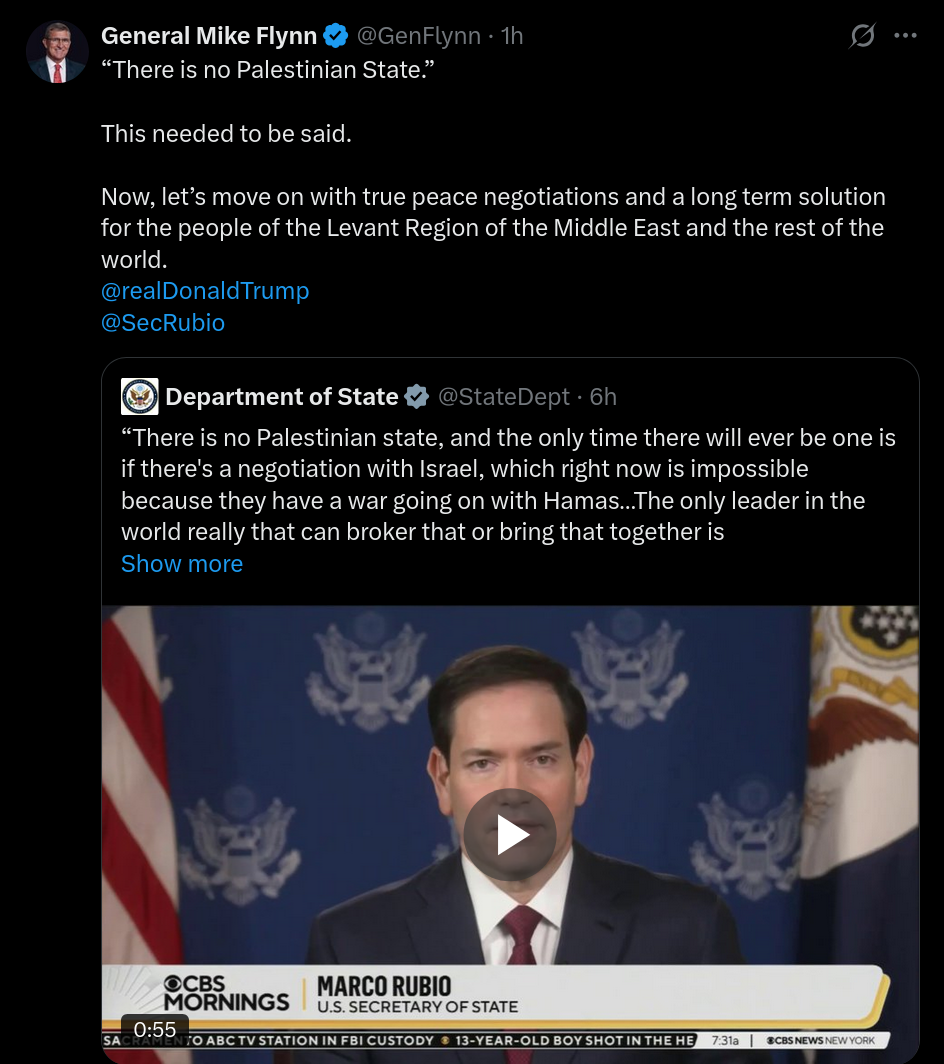This screenshot has height=1064, width=944.
Task: Open the General Mike Flynn display name link
Action: coord(209,37)
